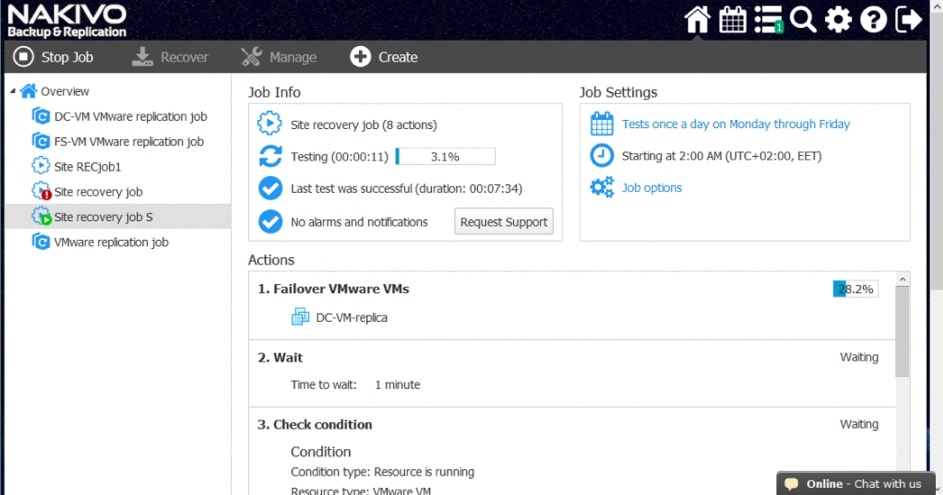Open the Recover menu
Image resolution: width=943 pixels, height=495 pixels.
[170, 57]
